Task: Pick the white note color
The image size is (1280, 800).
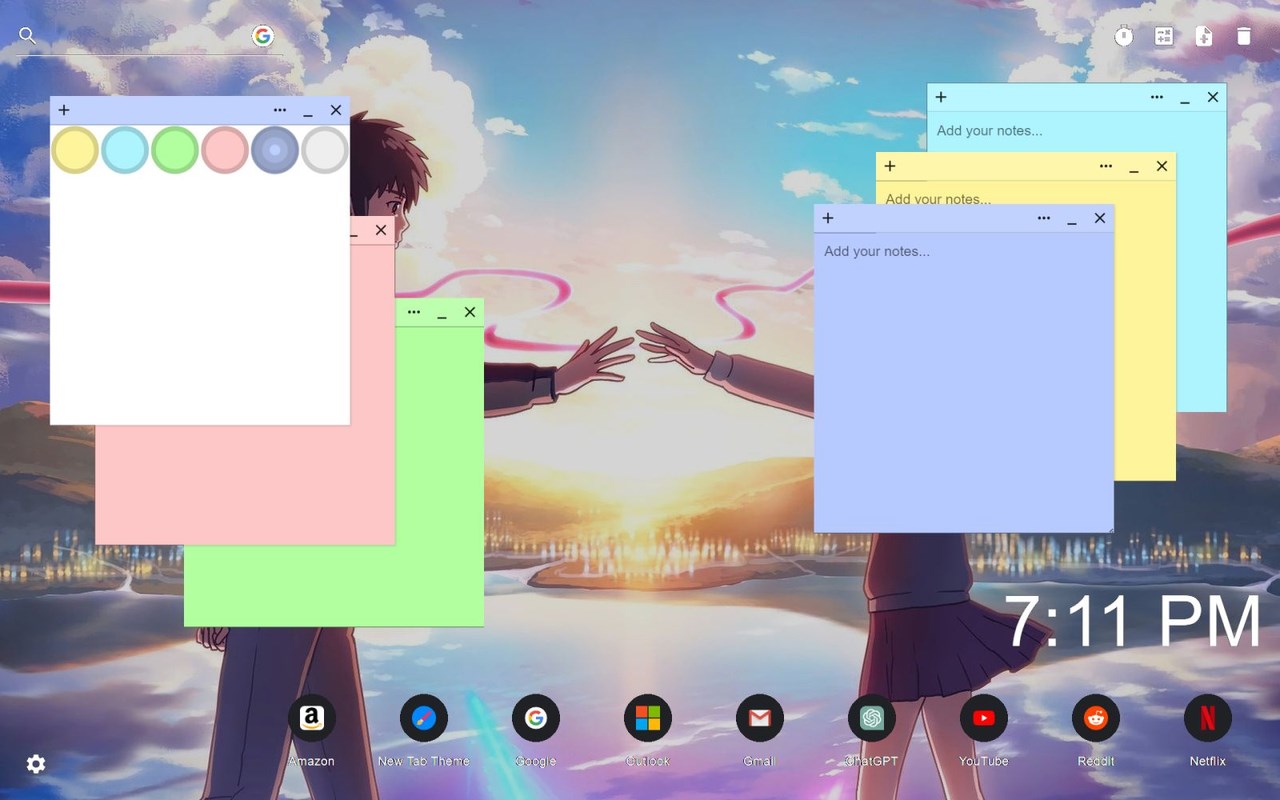Action: click(x=325, y=150)
